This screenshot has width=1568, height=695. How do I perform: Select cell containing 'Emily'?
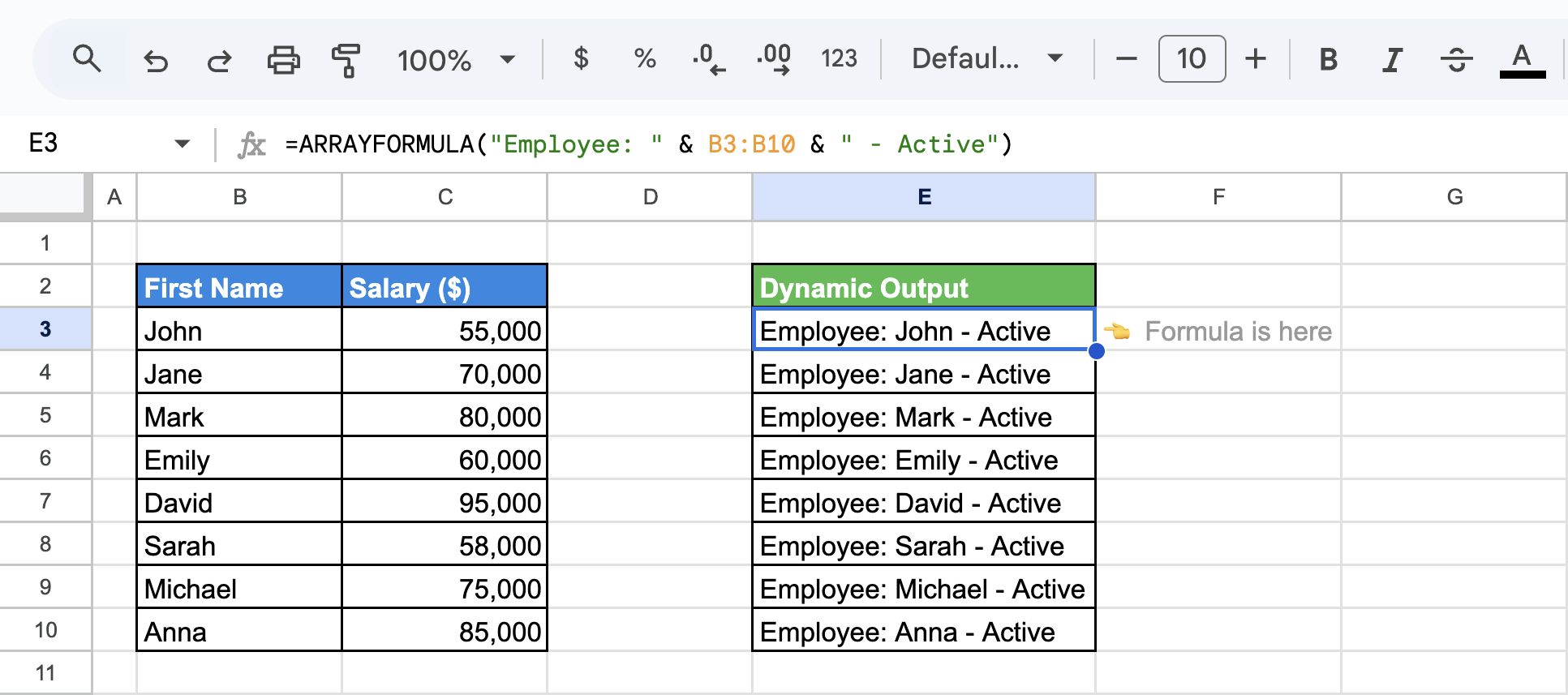pyautogui.click(x=239, y=458)
